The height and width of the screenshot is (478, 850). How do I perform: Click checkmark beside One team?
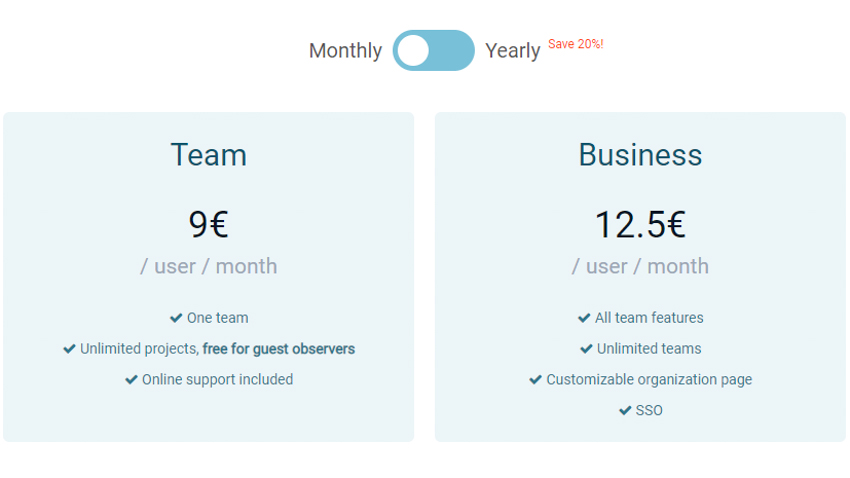click(x=176, y=318)
